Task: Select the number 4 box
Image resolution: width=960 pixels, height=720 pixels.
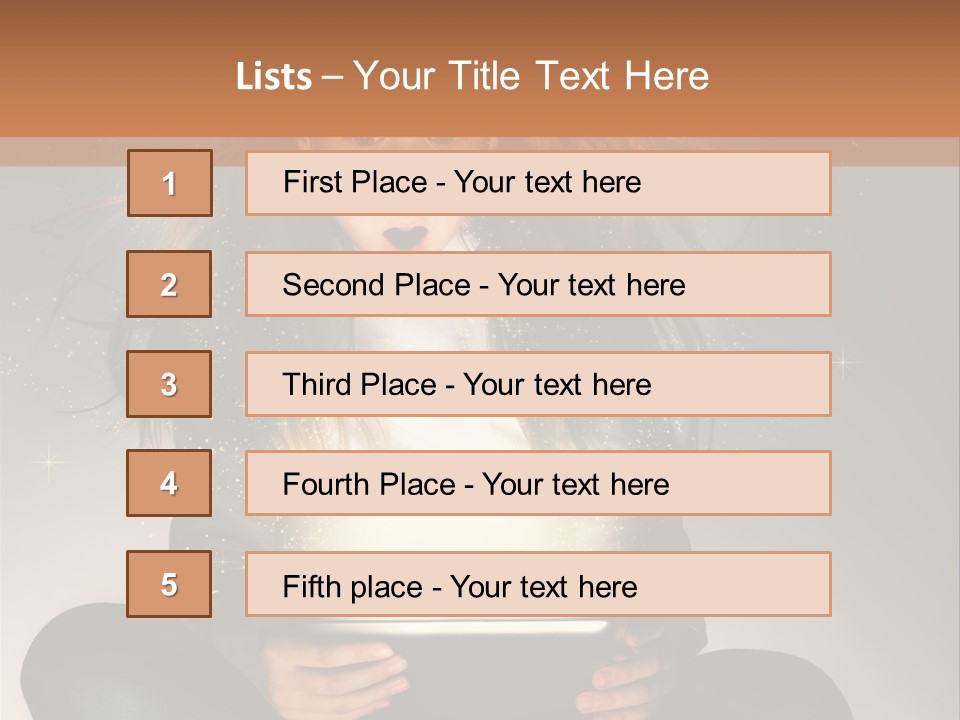Action: click(x=169, y=483)
